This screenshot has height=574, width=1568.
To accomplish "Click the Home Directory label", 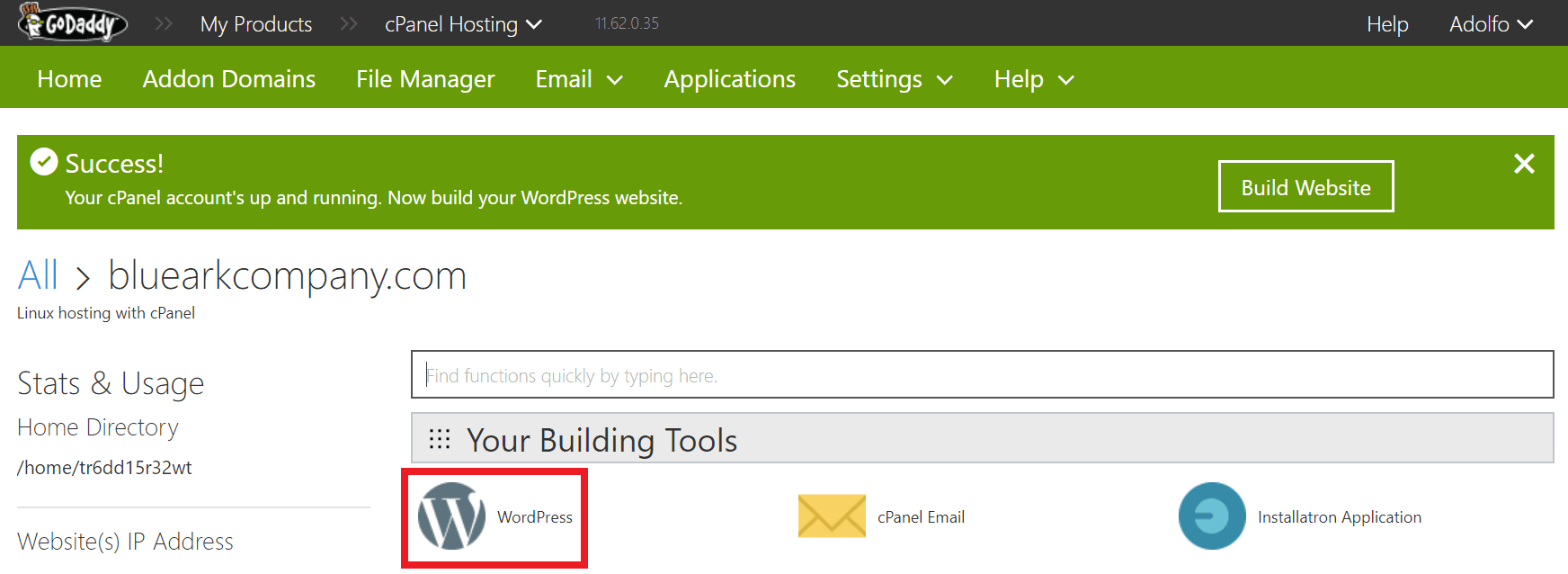I will (98, 427).
